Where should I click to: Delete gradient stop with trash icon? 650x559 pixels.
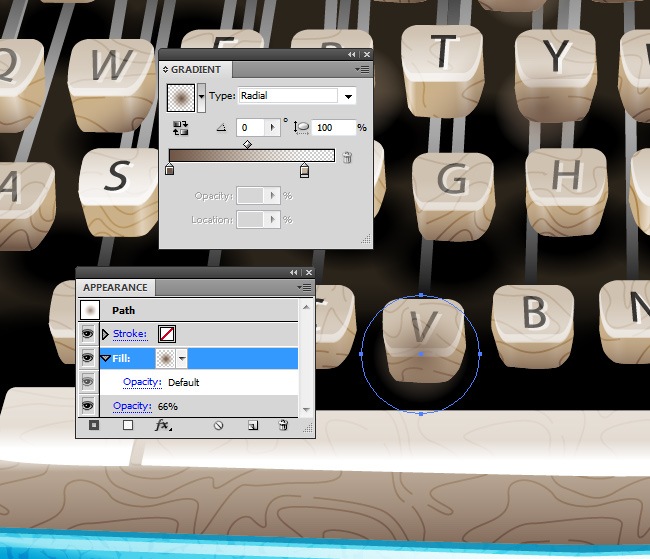coord(347,157)
